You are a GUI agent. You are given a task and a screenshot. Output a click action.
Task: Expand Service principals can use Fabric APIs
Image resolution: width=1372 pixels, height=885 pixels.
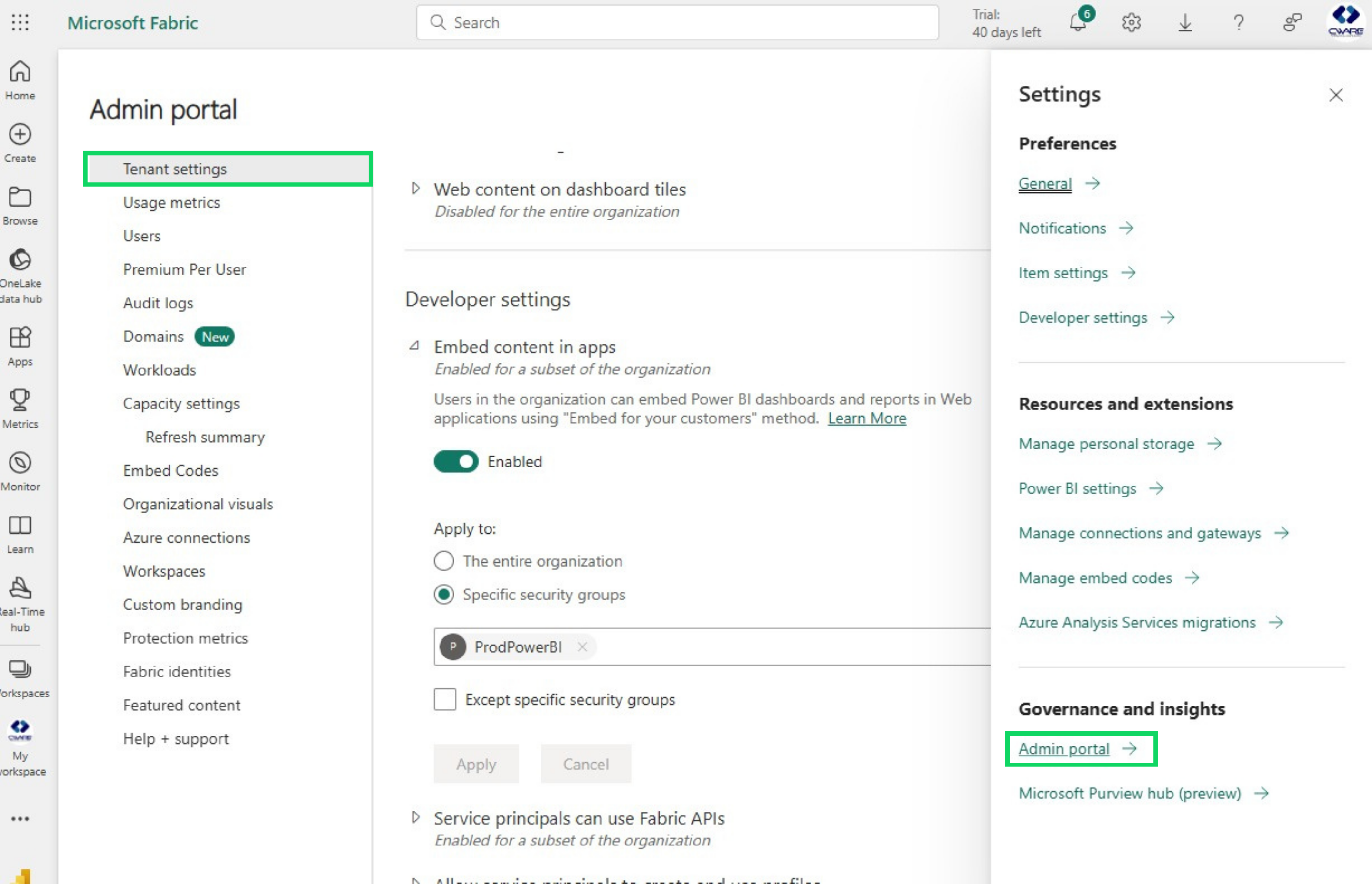click(x=416, y=817)
